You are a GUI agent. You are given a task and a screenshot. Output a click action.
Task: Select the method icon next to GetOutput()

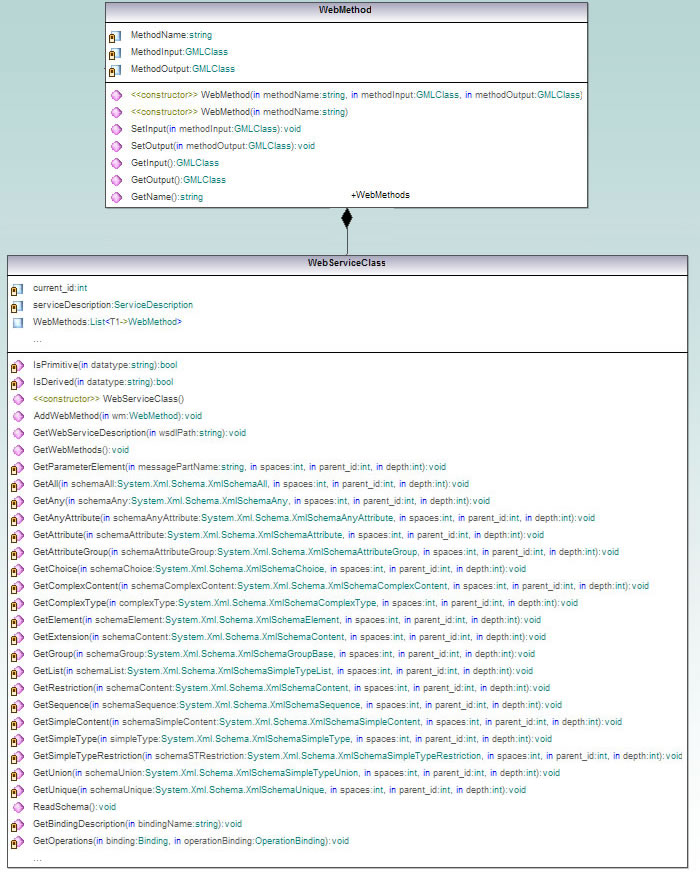116,180
